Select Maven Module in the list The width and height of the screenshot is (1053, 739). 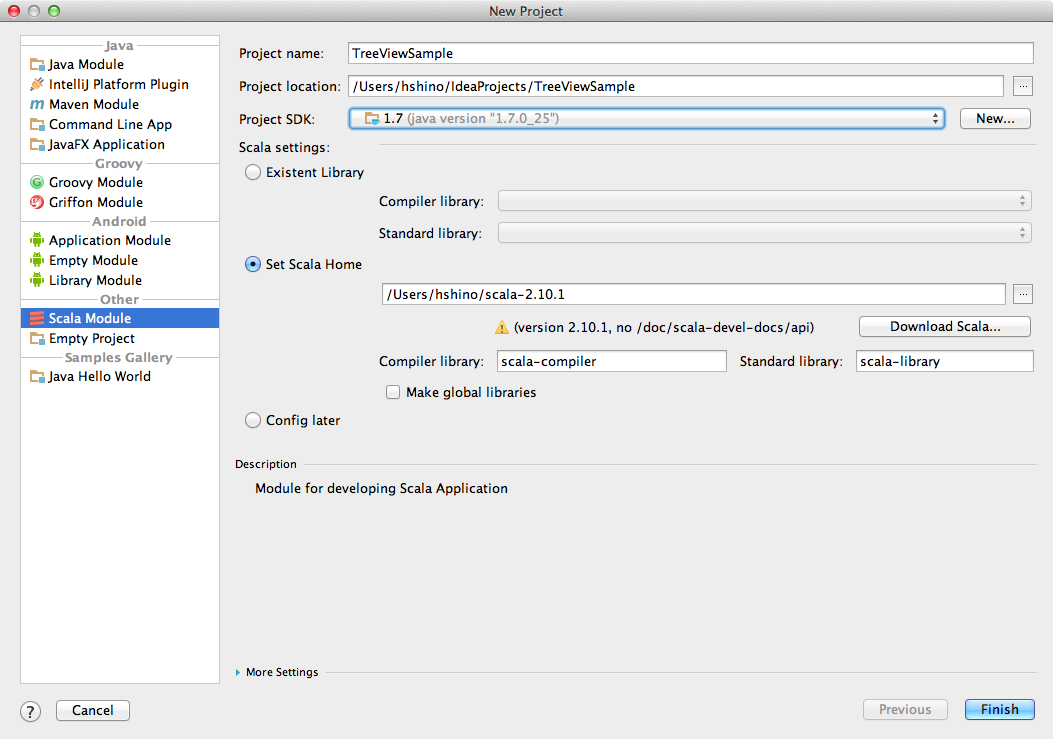pos(120,104)
